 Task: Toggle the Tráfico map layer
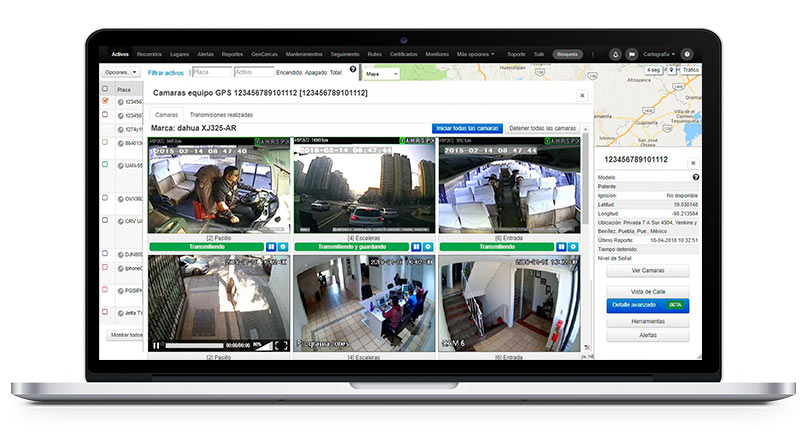[691, 70]
